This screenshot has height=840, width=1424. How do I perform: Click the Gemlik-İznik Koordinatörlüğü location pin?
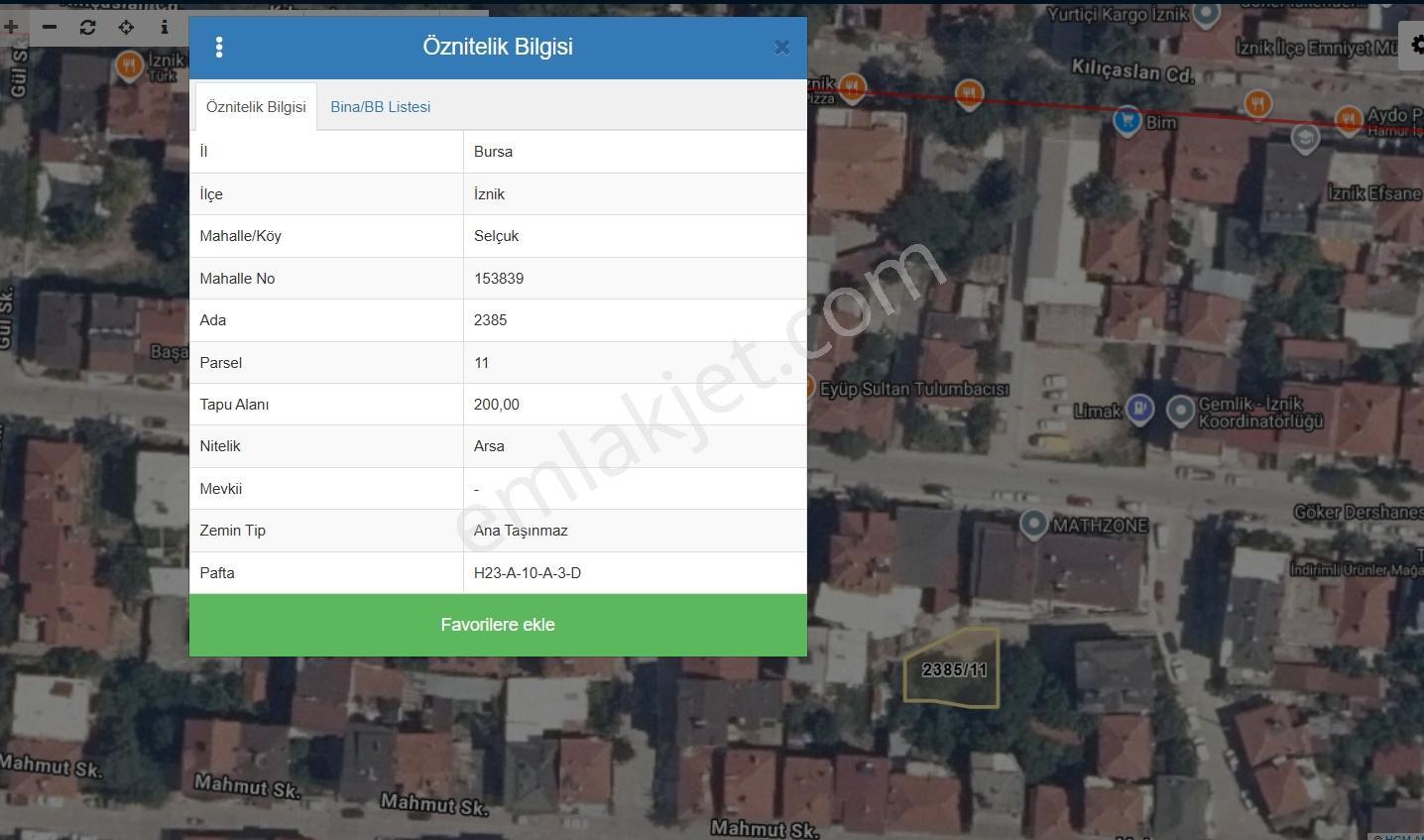click(1180, 410)
